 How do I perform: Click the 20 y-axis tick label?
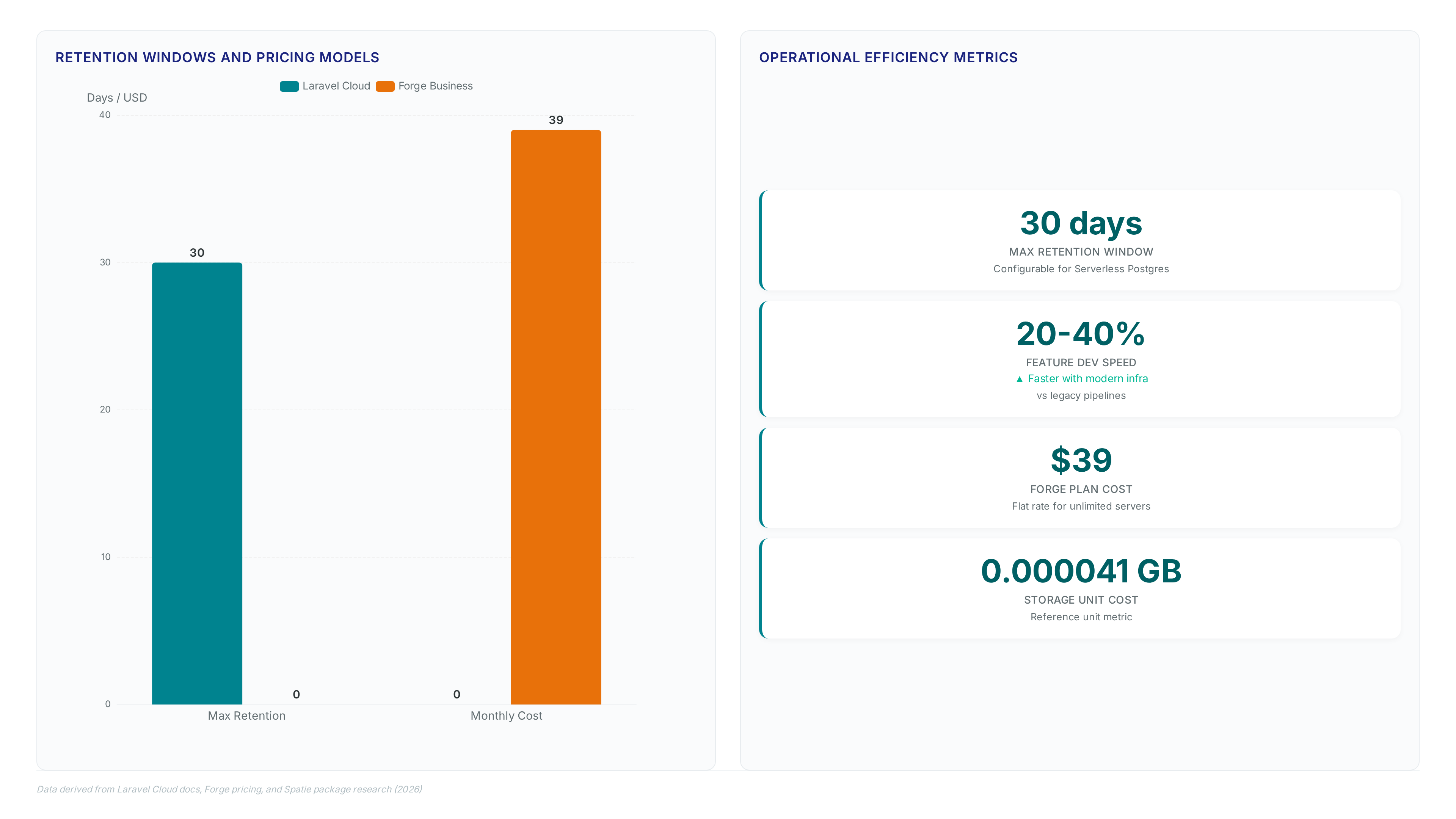click(x=105, y=410)
